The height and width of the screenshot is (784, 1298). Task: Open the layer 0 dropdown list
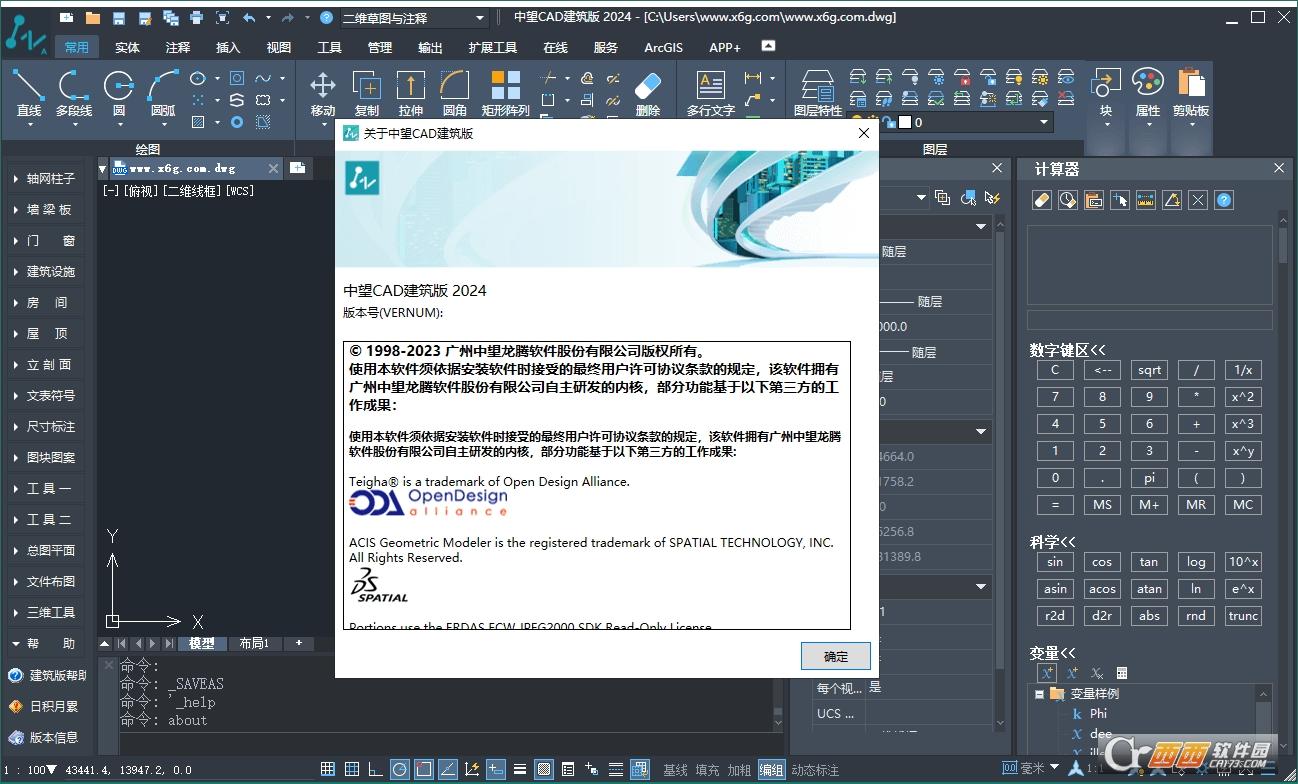tap(976, 122)
